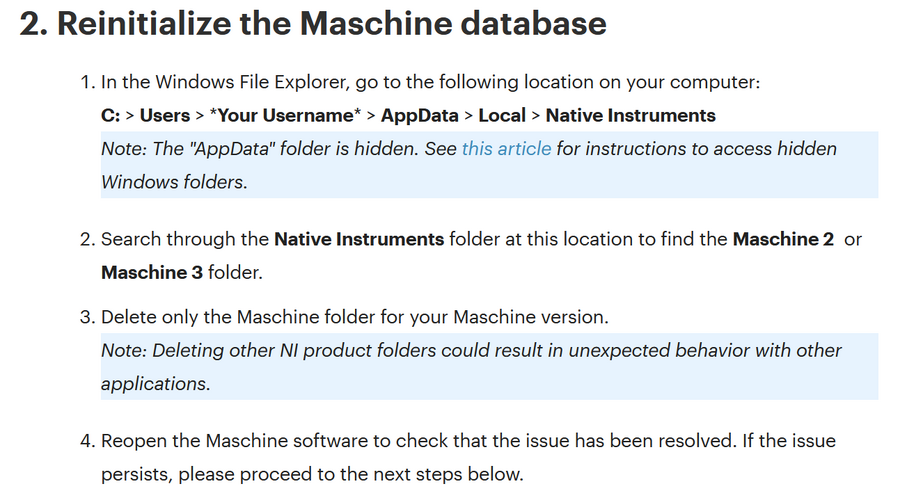
Task: Click "Native Instruments" at the path's end
Action: pyautogui.click(x=631, y=115)
